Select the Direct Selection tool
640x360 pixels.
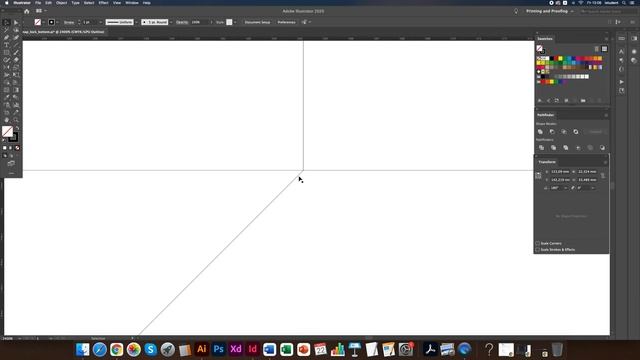point(16,22)
